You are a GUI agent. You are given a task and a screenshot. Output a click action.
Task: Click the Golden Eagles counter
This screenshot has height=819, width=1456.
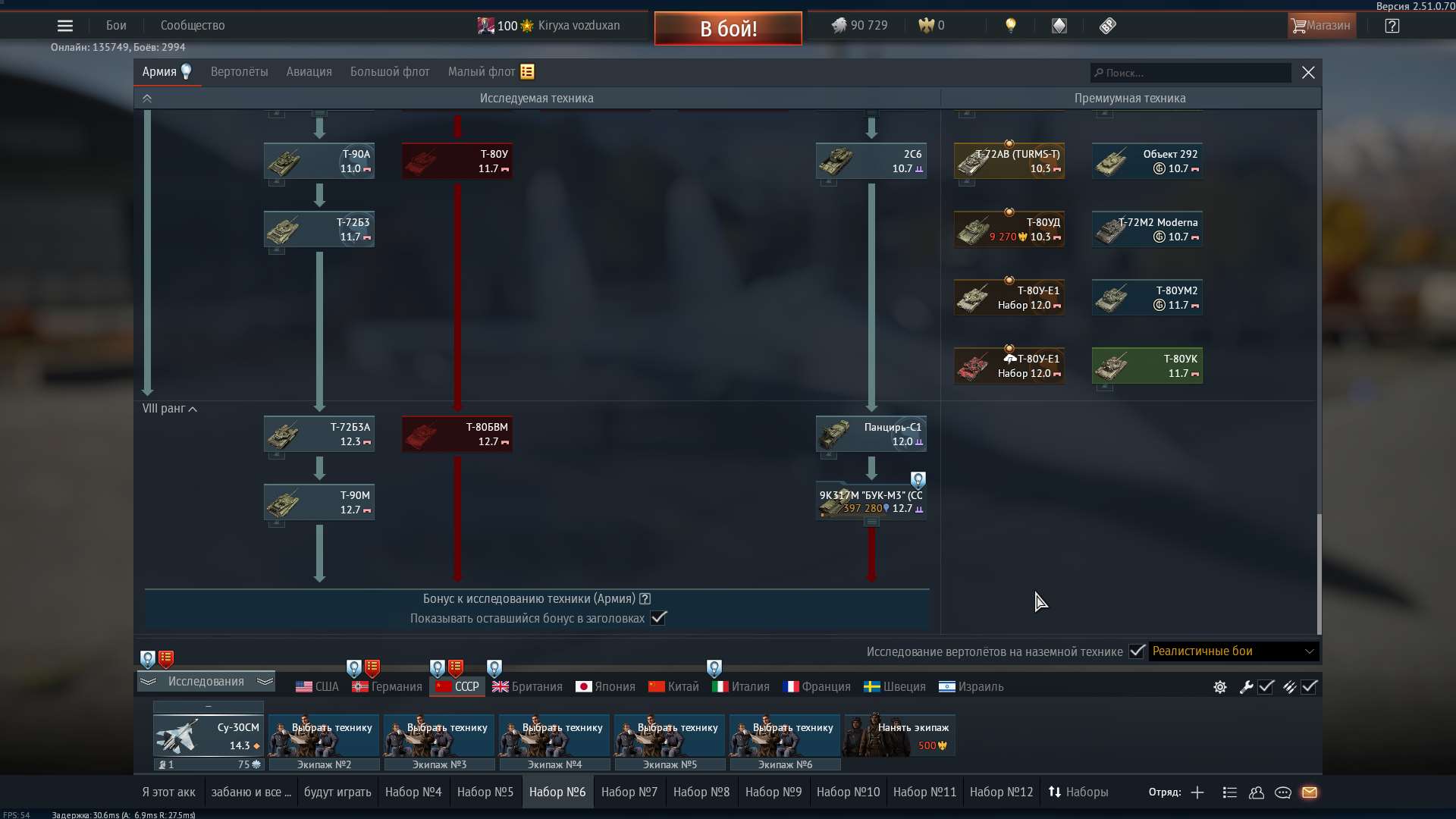pos(930,25)
